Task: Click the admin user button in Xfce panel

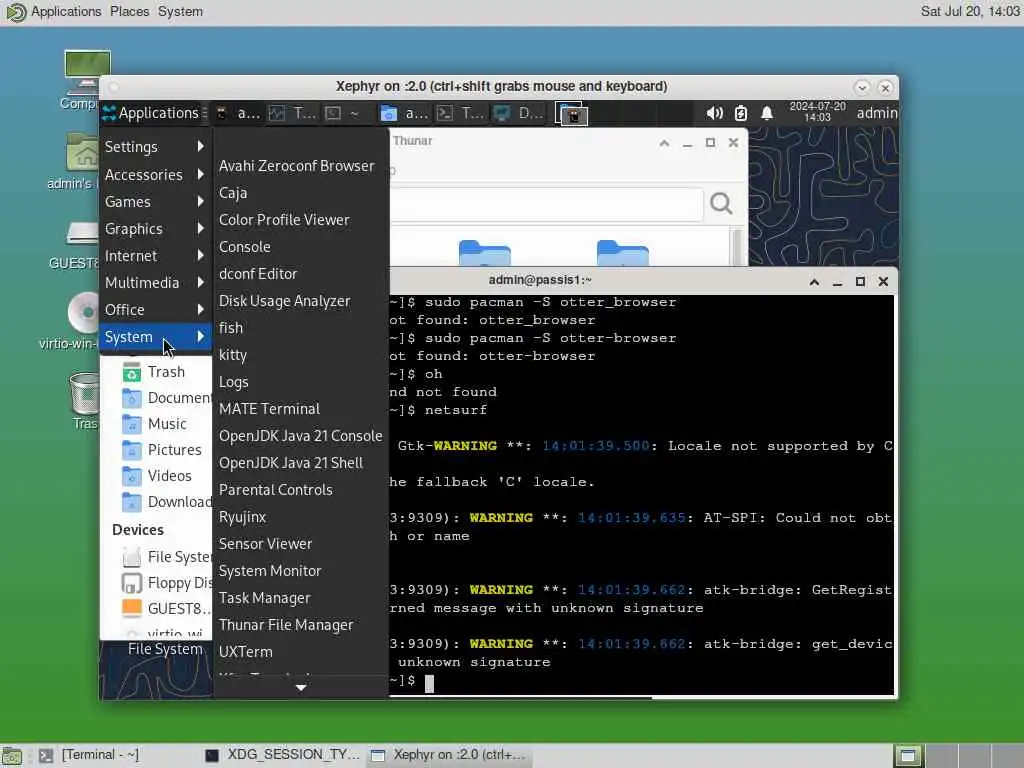Action: (x=876, y=113)
